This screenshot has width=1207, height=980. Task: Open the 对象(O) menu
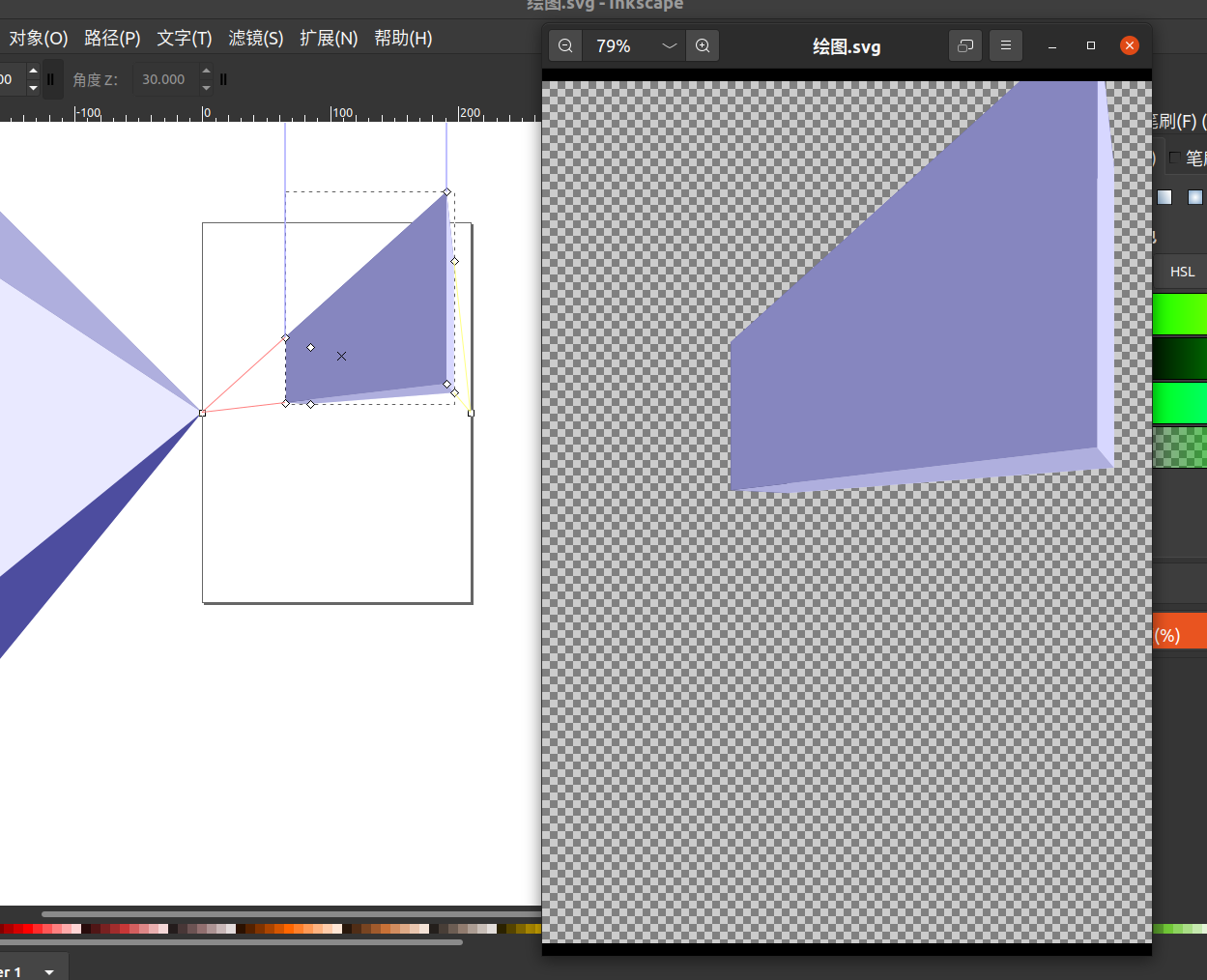click(x=39, y=38)
